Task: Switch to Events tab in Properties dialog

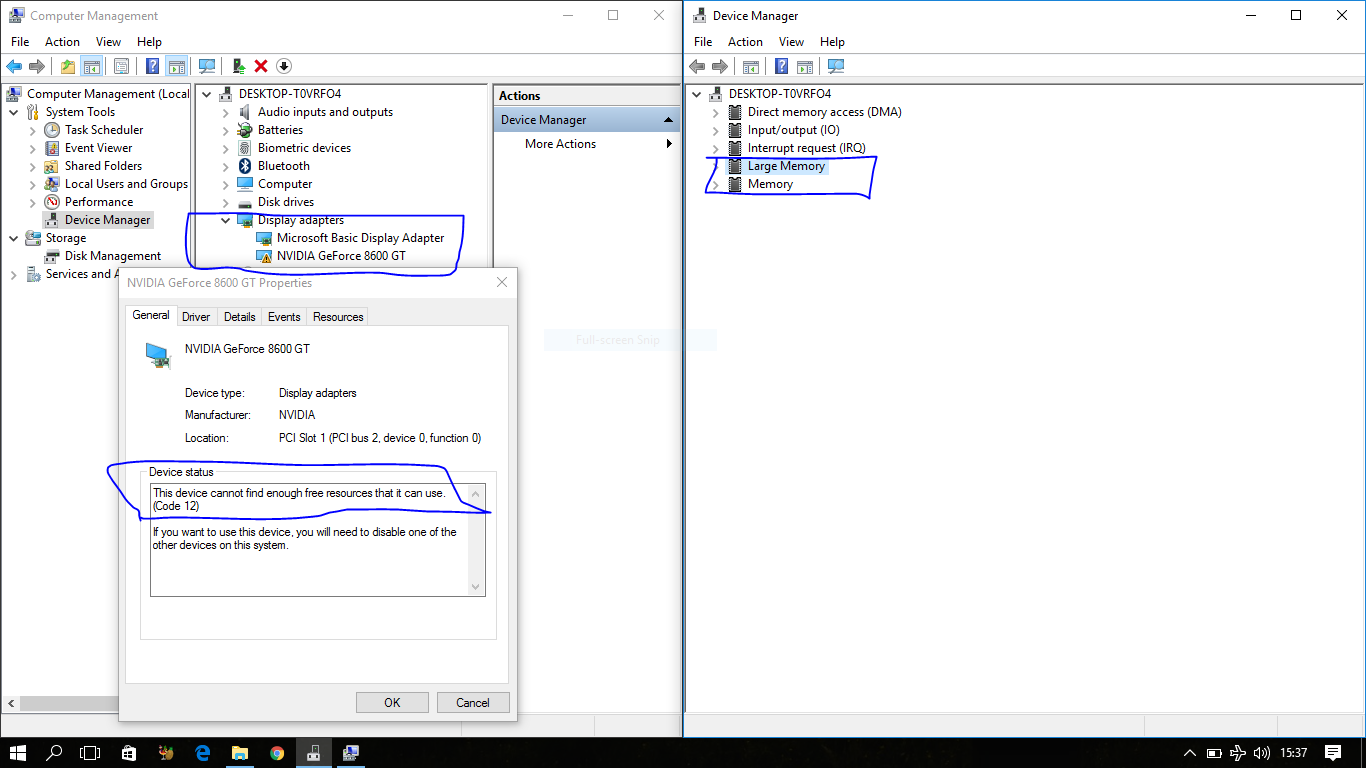Action: (x=284, y=317)
